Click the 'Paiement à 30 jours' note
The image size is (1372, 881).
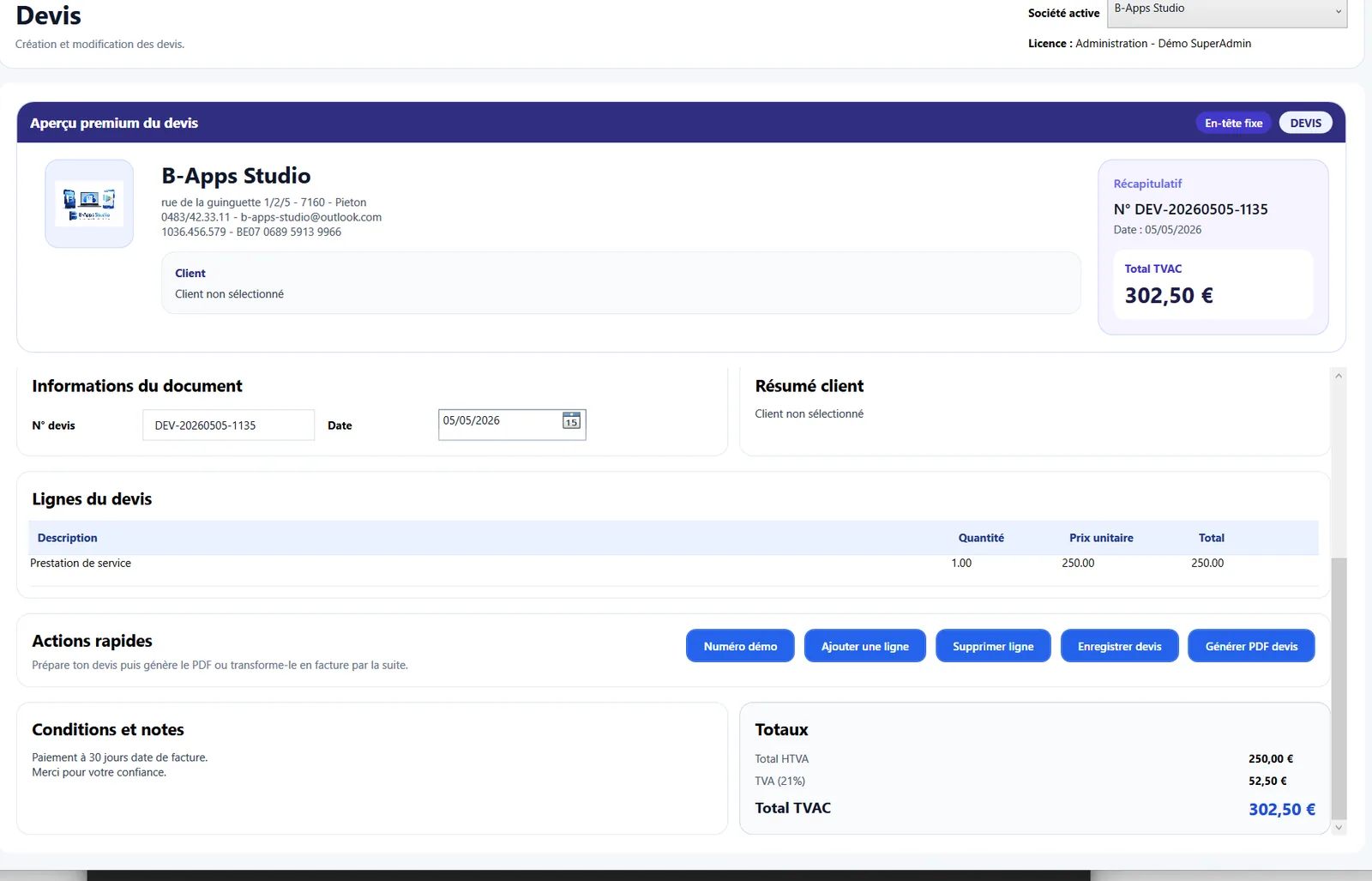pos(120,757)
